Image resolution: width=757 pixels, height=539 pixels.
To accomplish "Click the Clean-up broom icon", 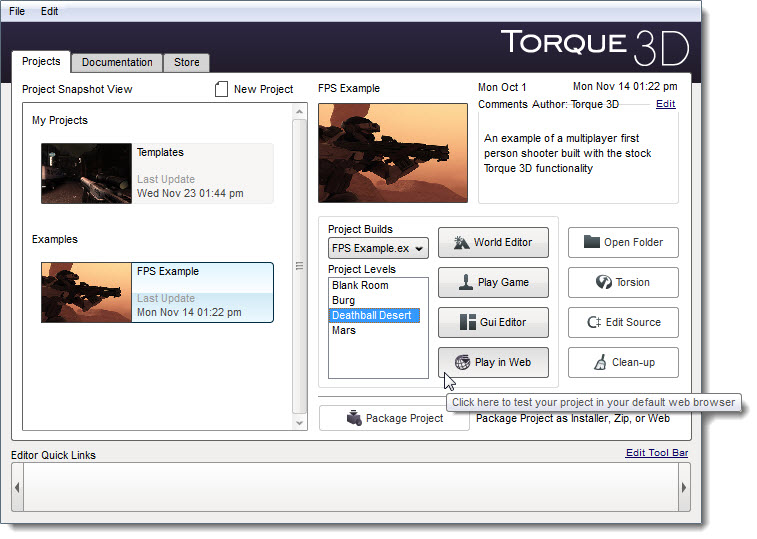I will coord(600,362).
